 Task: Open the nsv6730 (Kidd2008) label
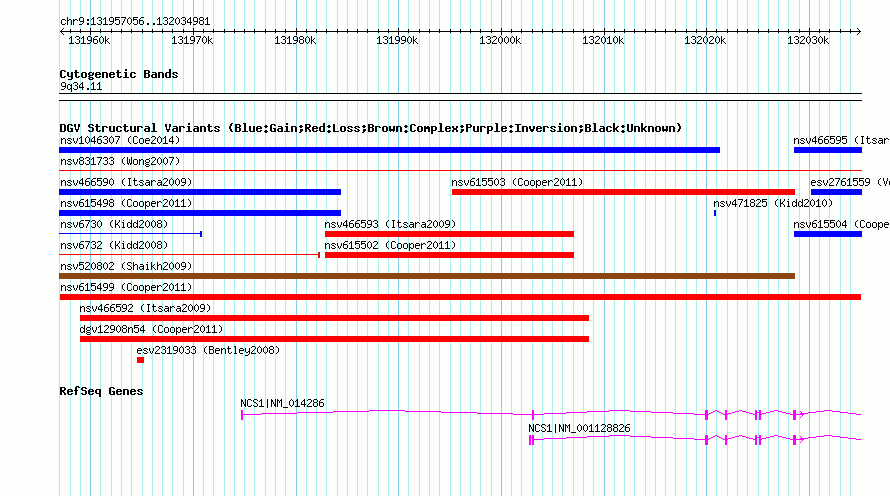coord(114,224)
